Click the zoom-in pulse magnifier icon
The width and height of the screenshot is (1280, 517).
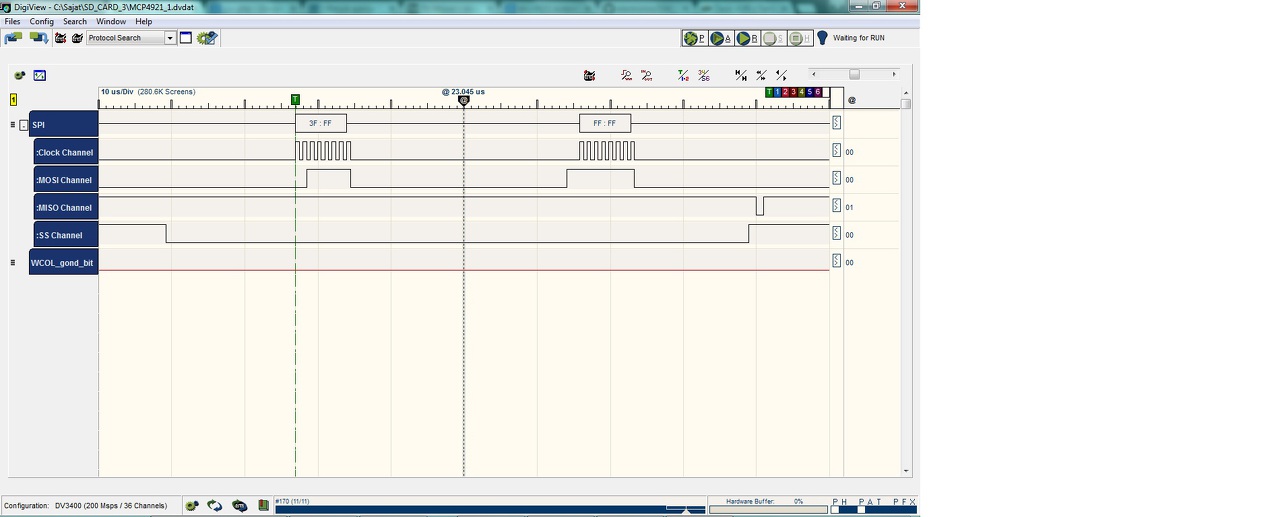[627, 75]
